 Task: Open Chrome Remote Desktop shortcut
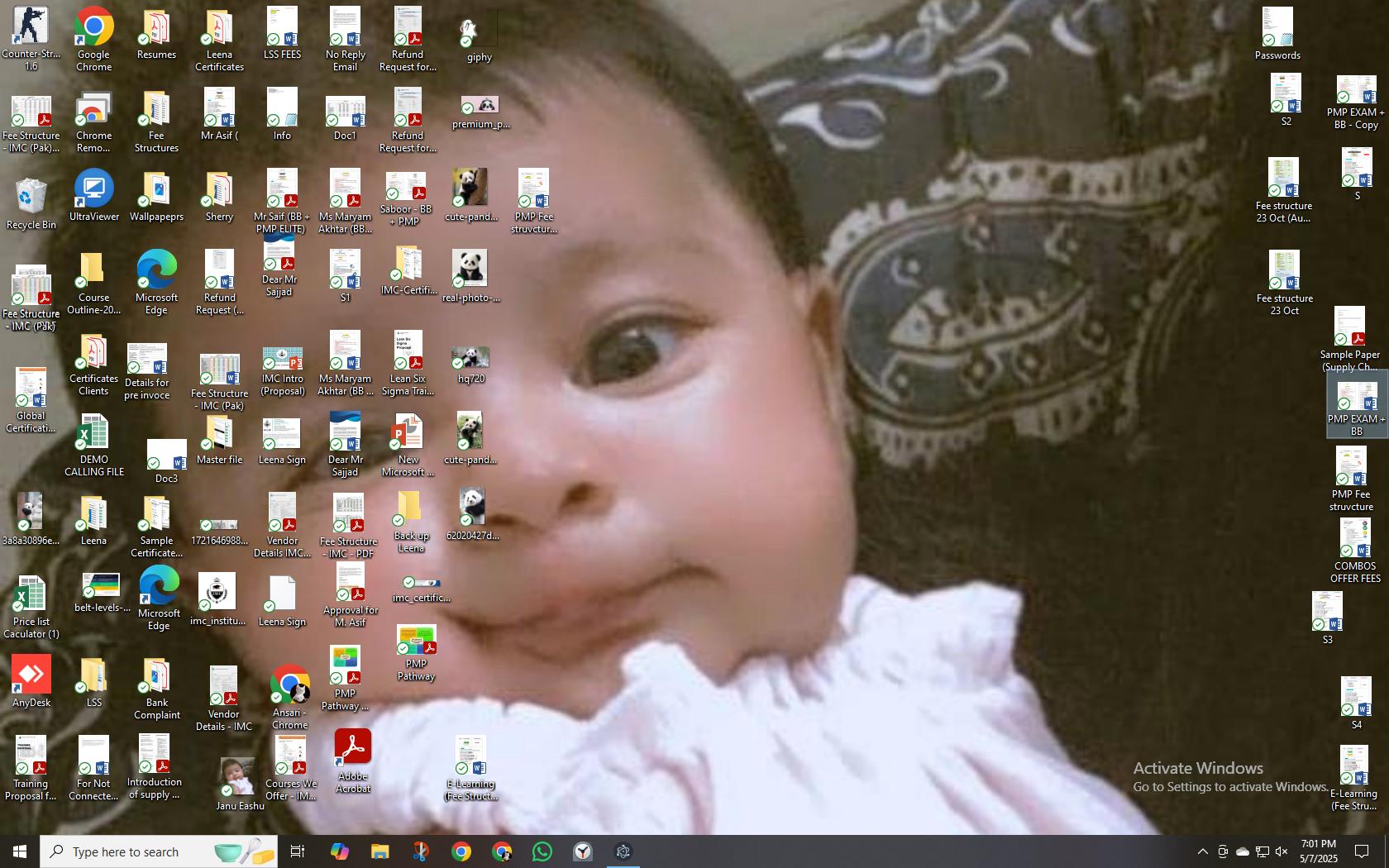93,122
